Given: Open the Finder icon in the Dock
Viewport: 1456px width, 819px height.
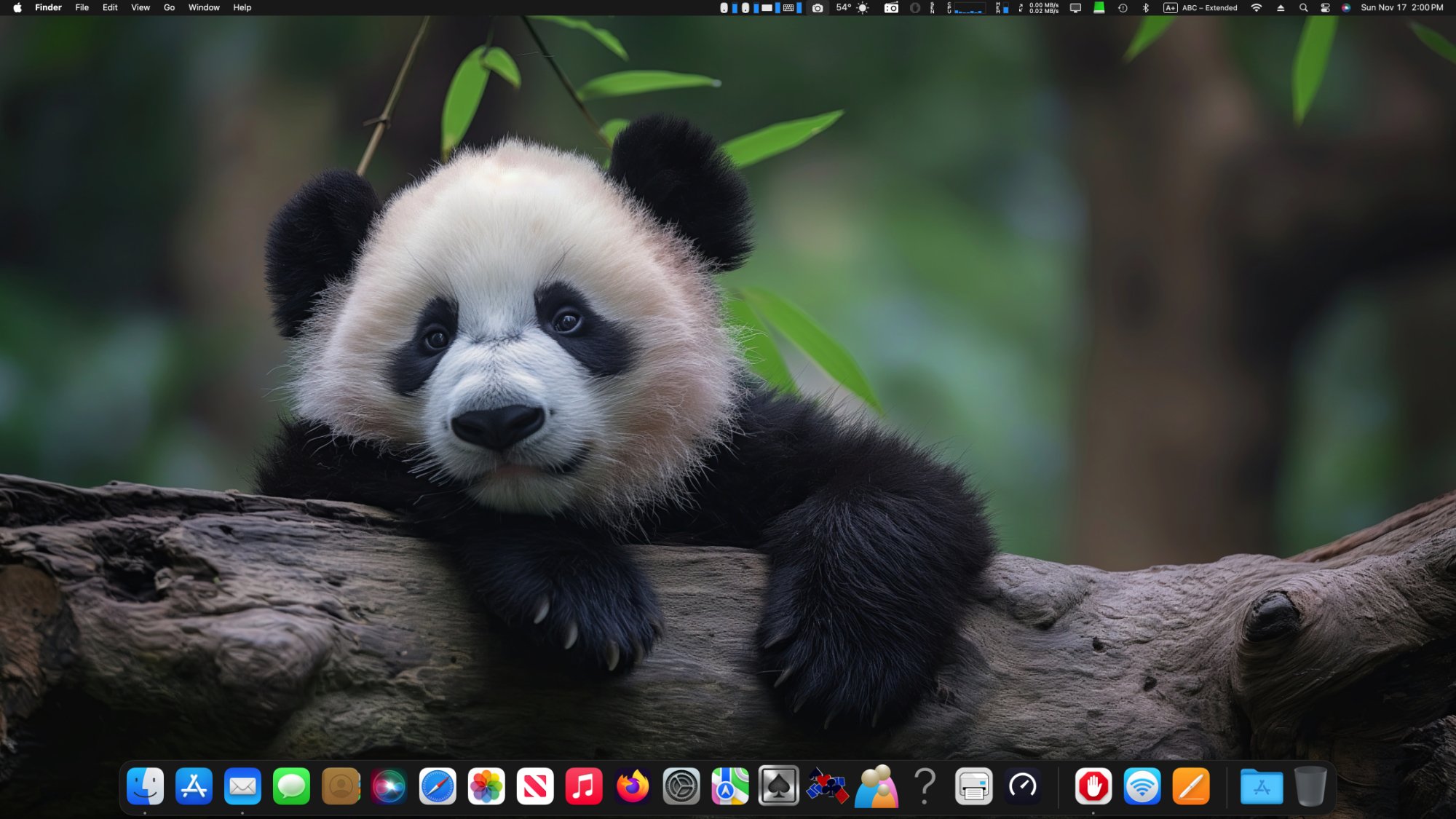Looking at the screenshot, I should point(145,786).
